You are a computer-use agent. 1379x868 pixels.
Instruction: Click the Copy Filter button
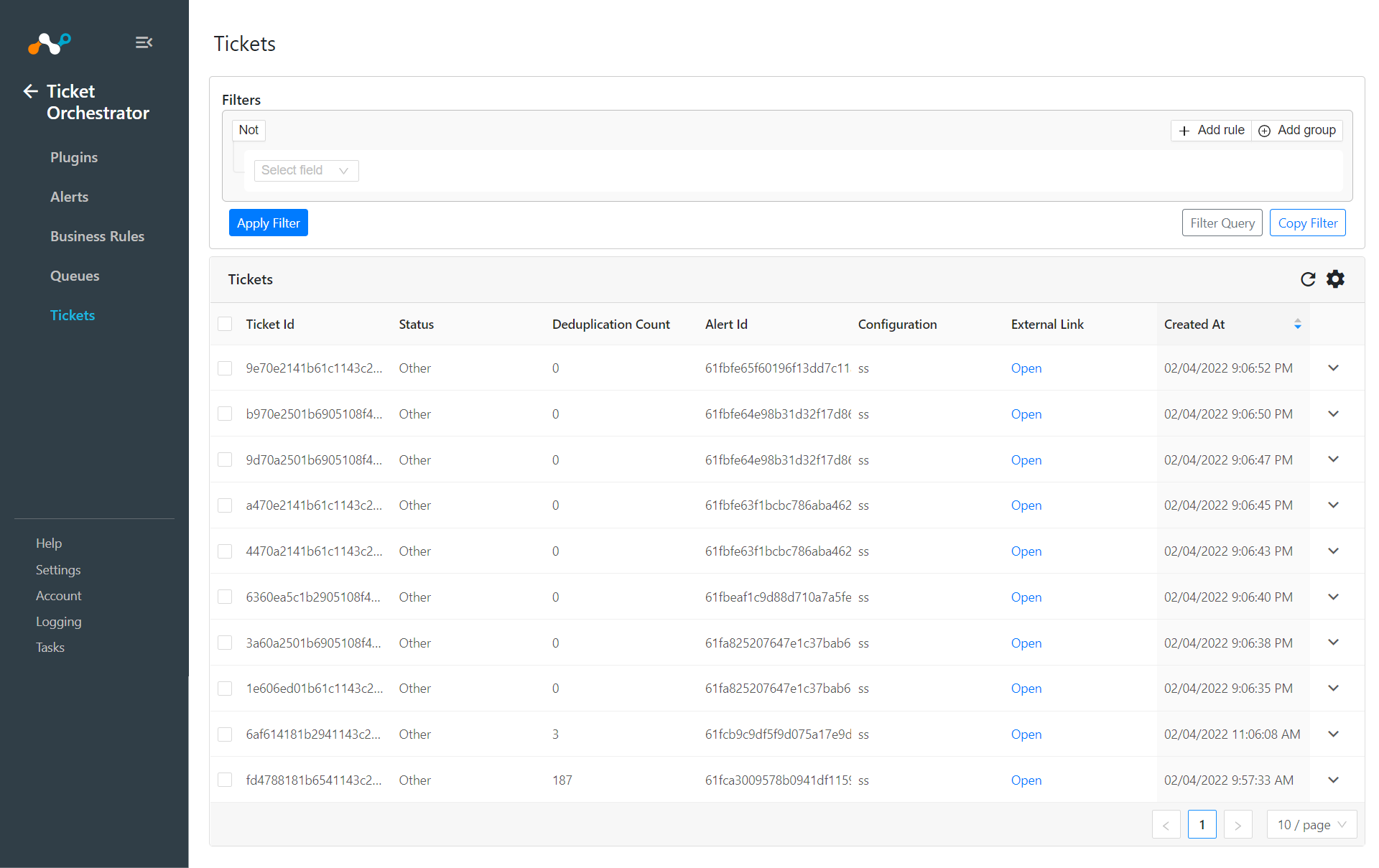1308,223
